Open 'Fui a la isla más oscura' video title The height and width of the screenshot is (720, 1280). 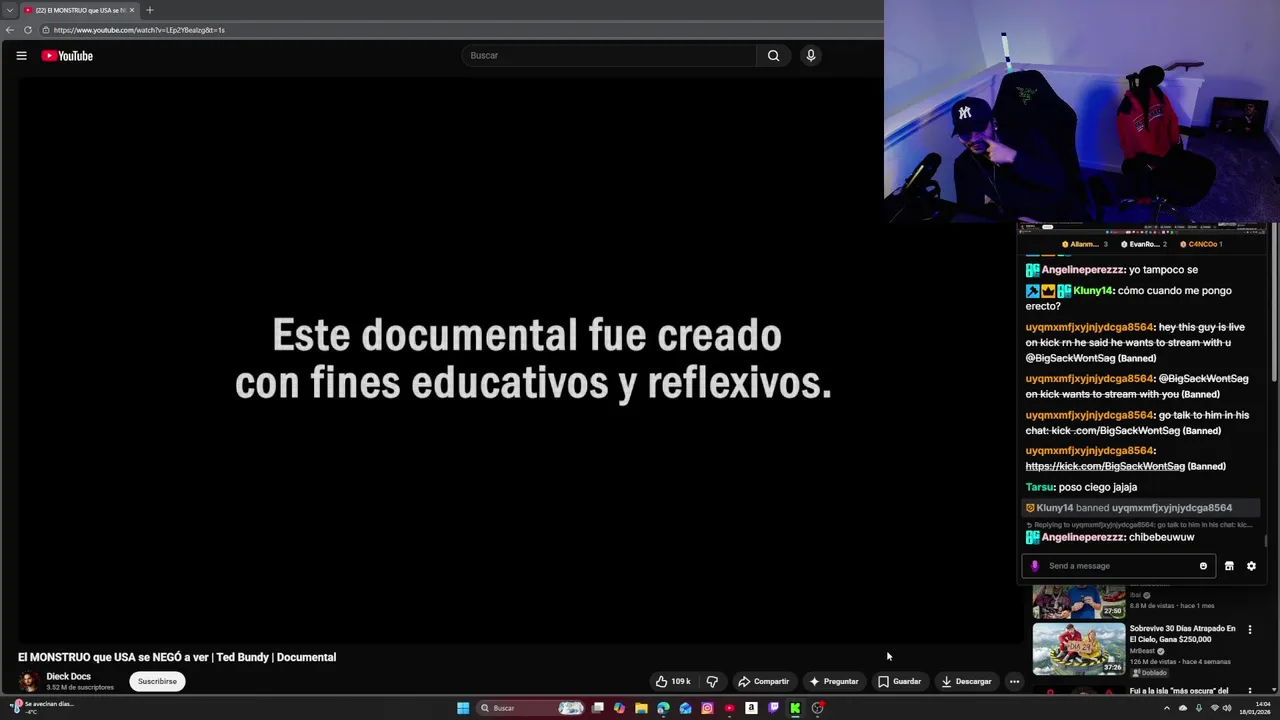click(1178, 691)
